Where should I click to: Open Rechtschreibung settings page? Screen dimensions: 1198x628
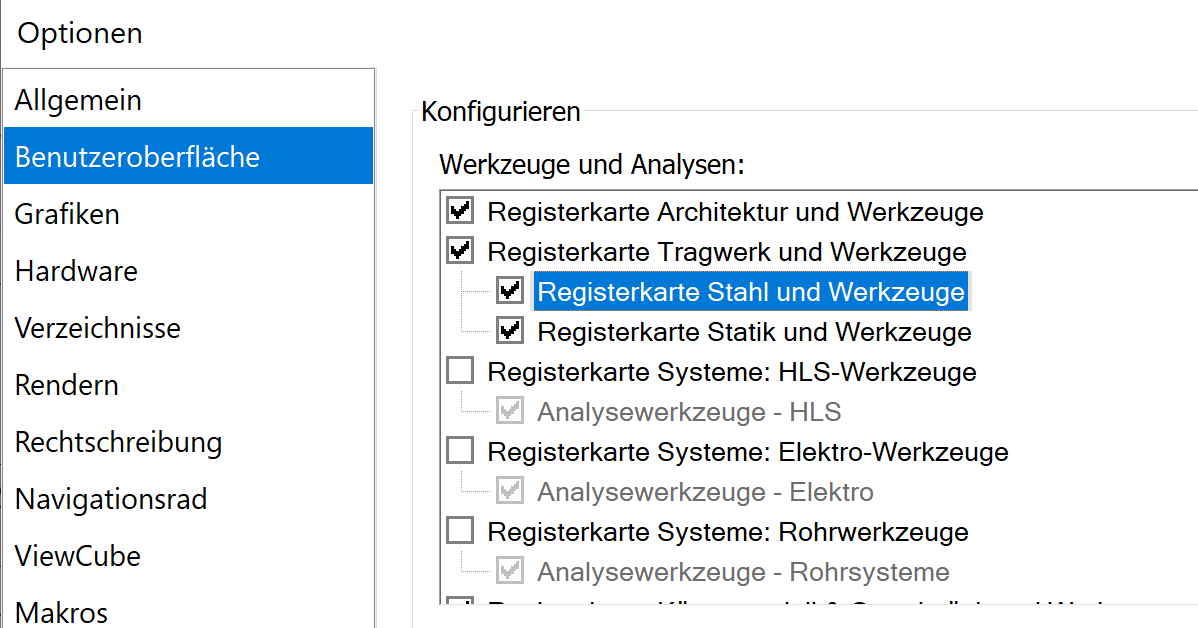[118, 442]
